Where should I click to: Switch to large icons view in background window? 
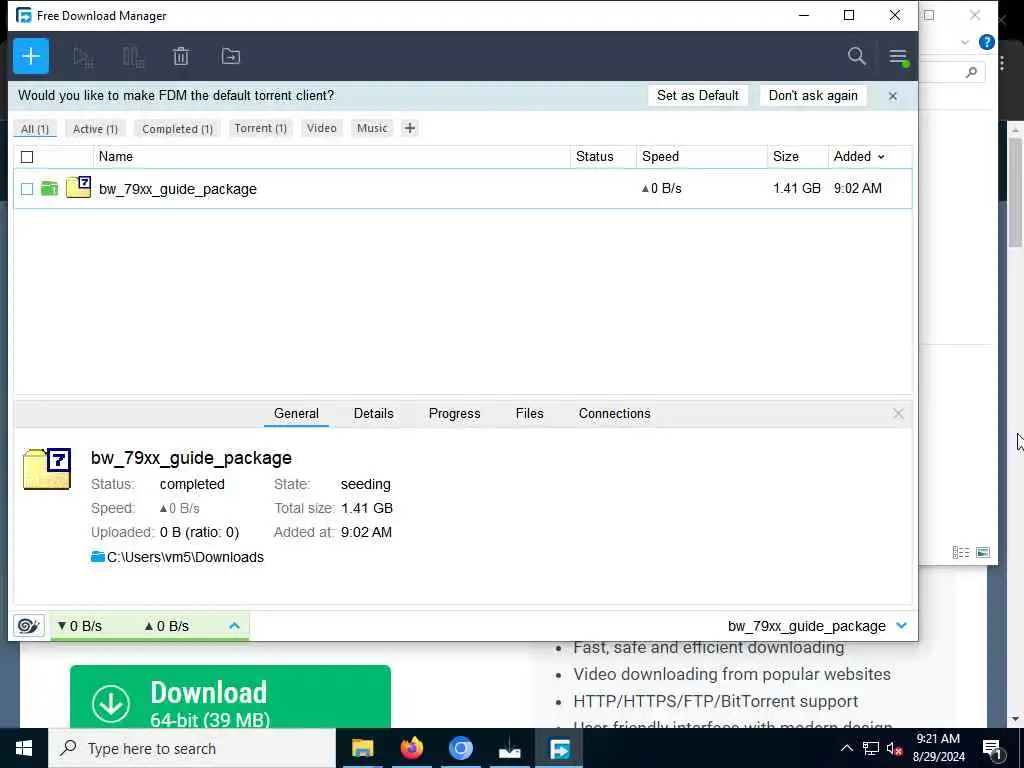(x=983, y=552)
